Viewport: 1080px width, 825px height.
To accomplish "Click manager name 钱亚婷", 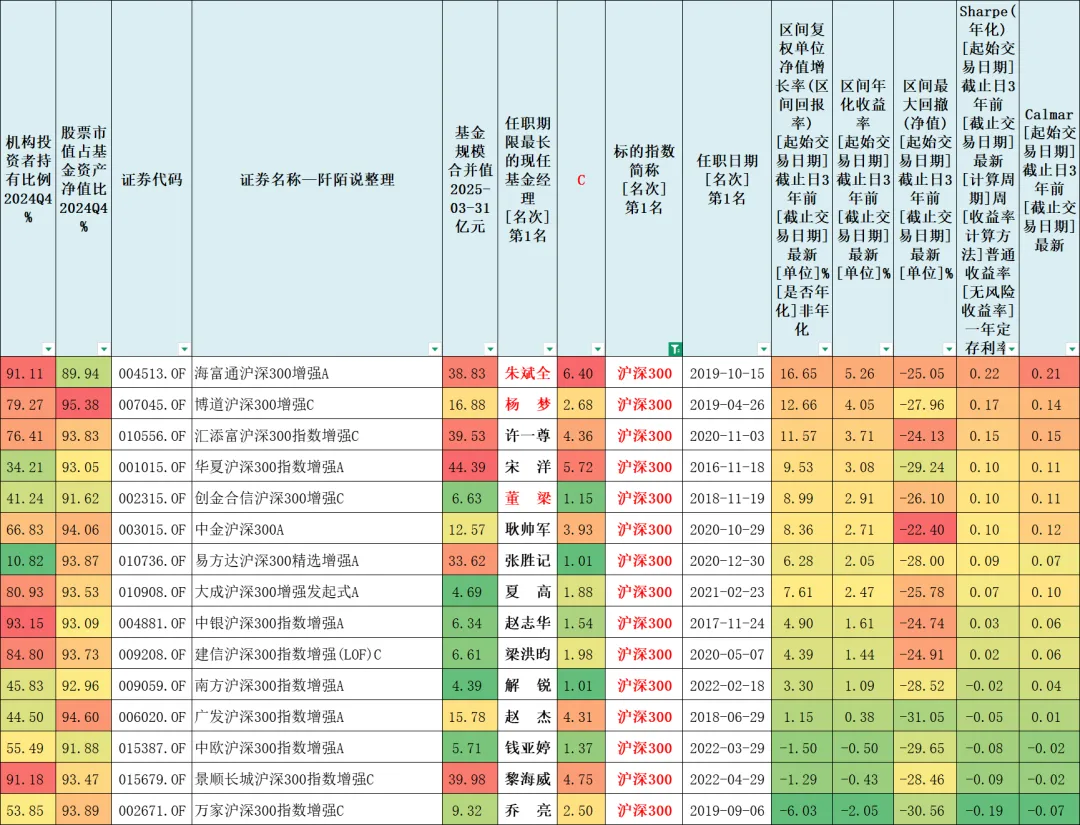I will point(528,748).
